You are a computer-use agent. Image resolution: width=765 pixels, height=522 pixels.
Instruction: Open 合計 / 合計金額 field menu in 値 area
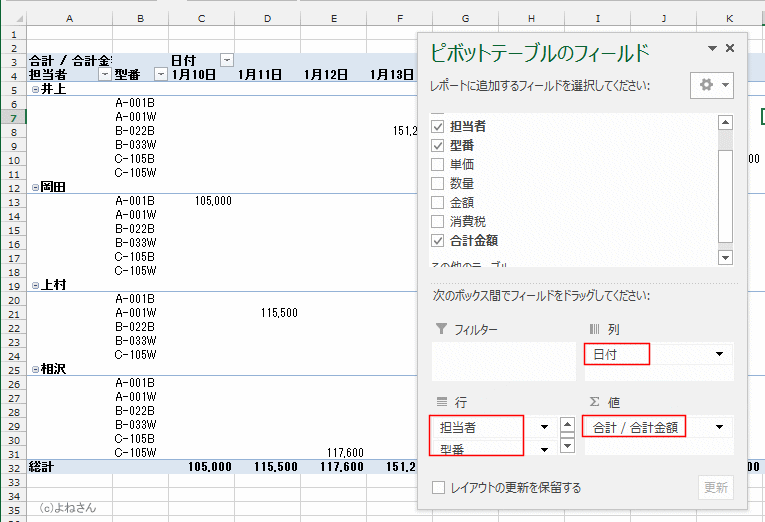719,428
